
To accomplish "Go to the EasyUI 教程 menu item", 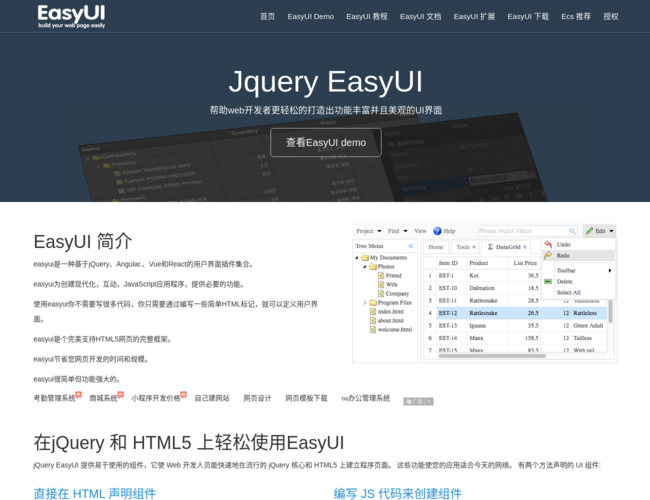I will (x=367, y=17).
